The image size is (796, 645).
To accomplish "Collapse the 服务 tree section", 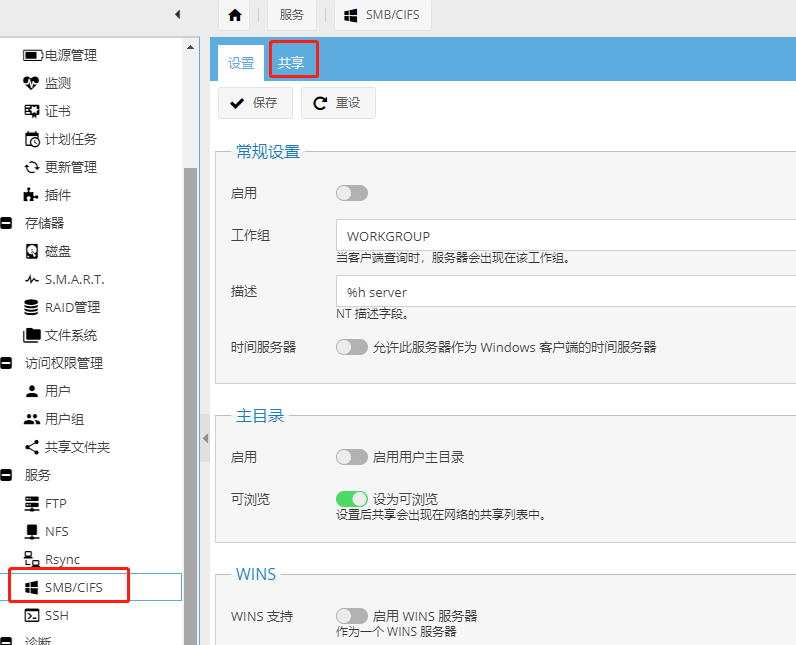I will (x=6, y=475).
